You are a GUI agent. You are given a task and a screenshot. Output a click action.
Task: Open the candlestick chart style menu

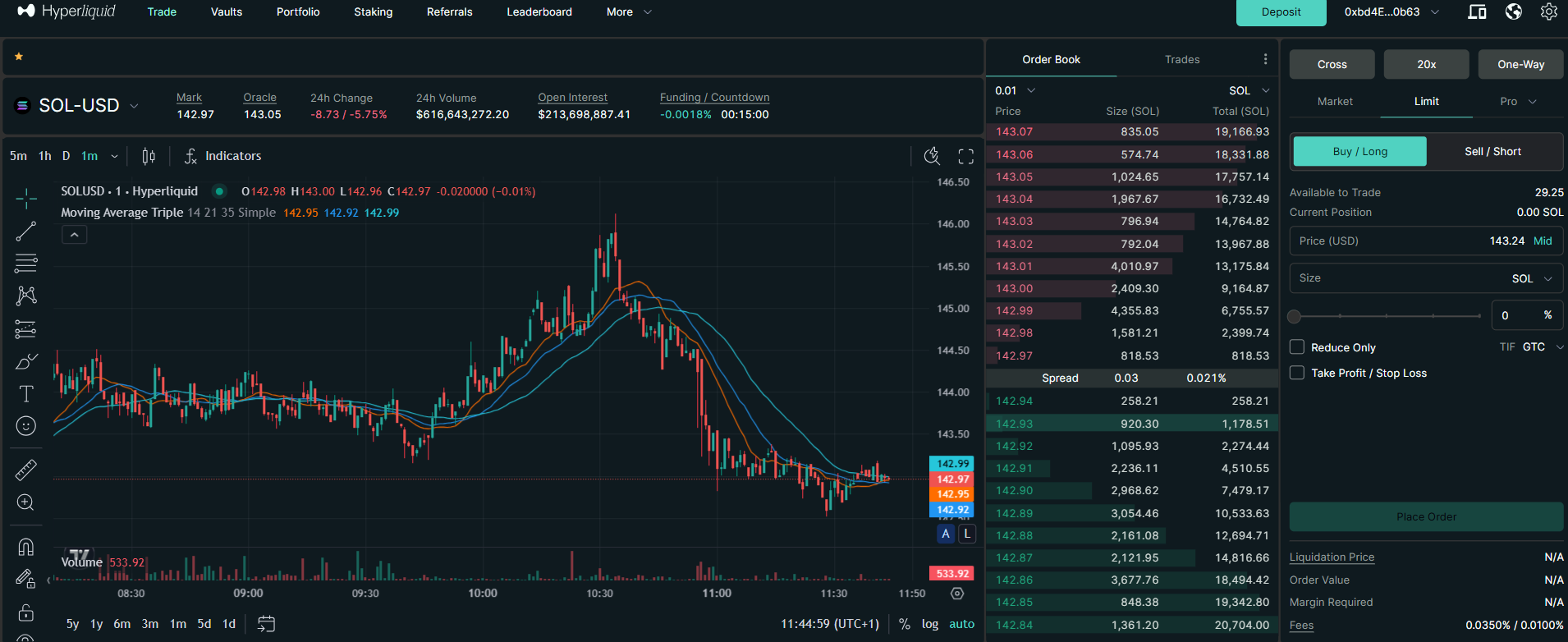149,156
